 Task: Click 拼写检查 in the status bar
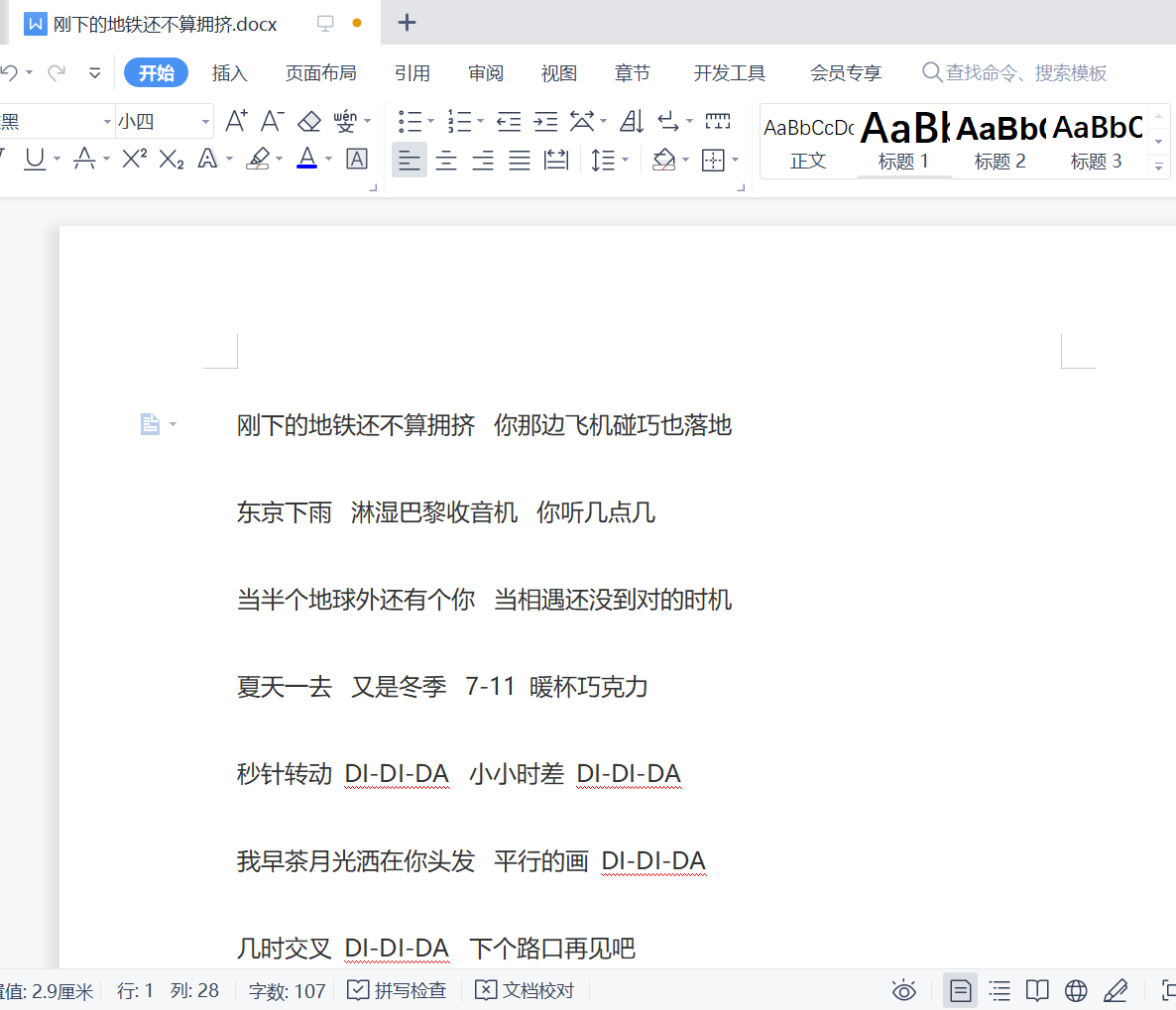(x=397, y=990)
